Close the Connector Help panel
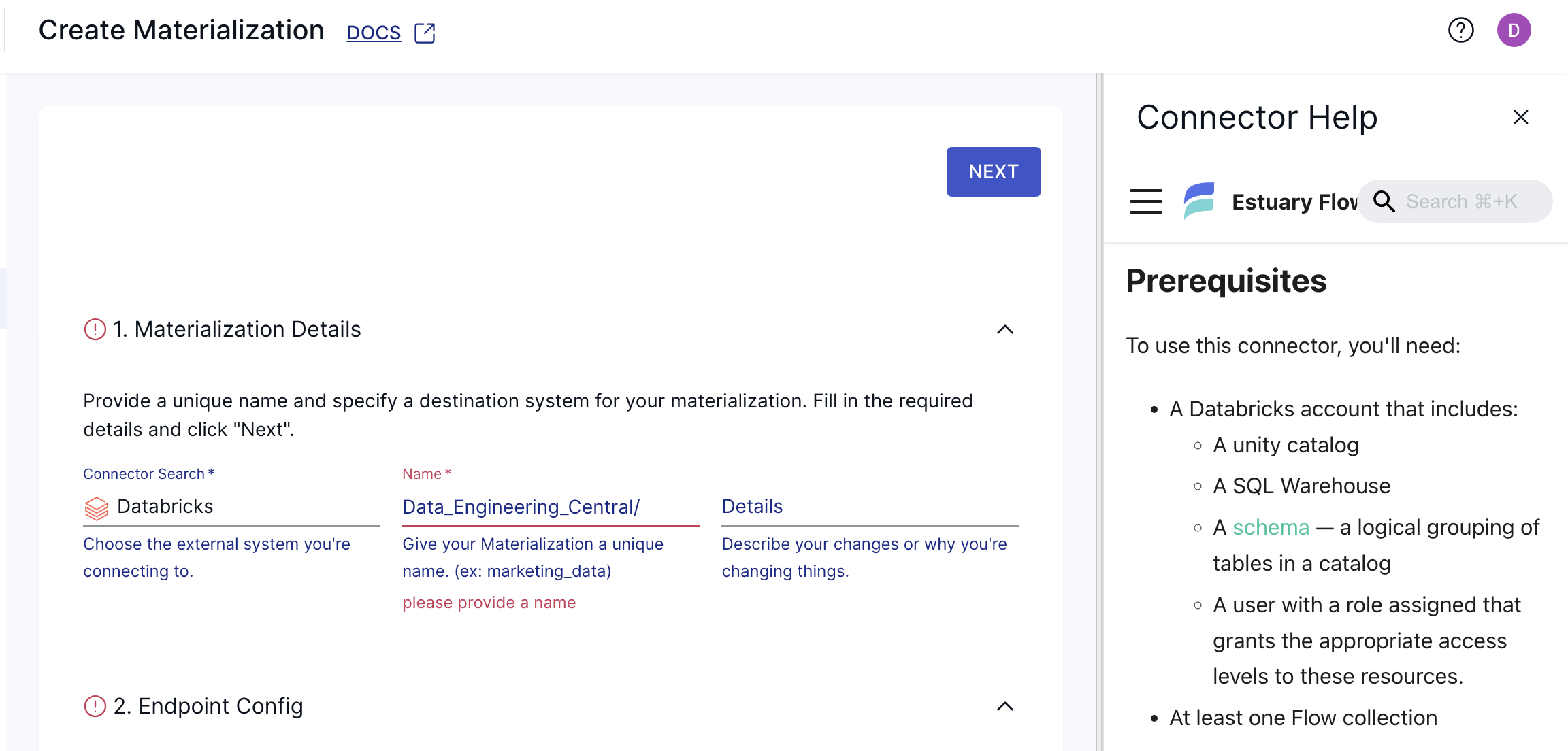Image resolution: width=1568 pixels, height=751 pixels. click(x=1520, y=117)
